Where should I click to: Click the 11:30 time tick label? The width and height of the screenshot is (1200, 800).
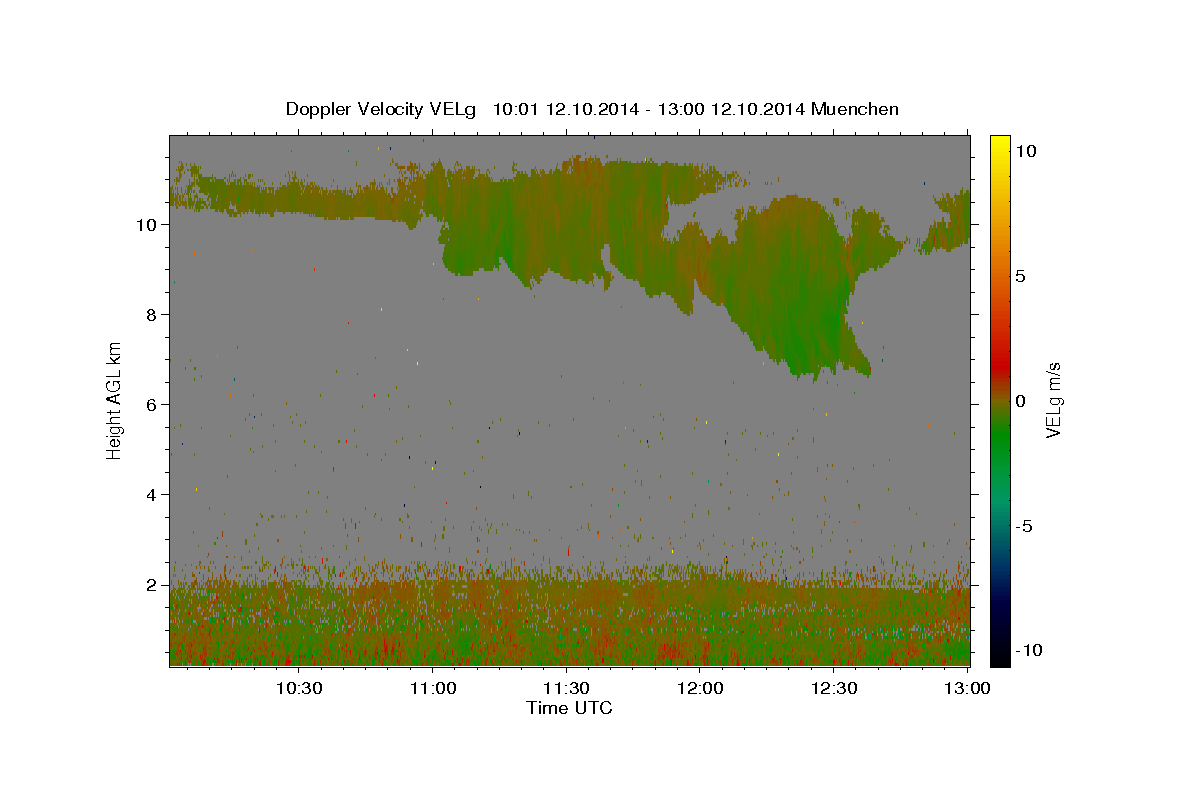click(566, 689)
